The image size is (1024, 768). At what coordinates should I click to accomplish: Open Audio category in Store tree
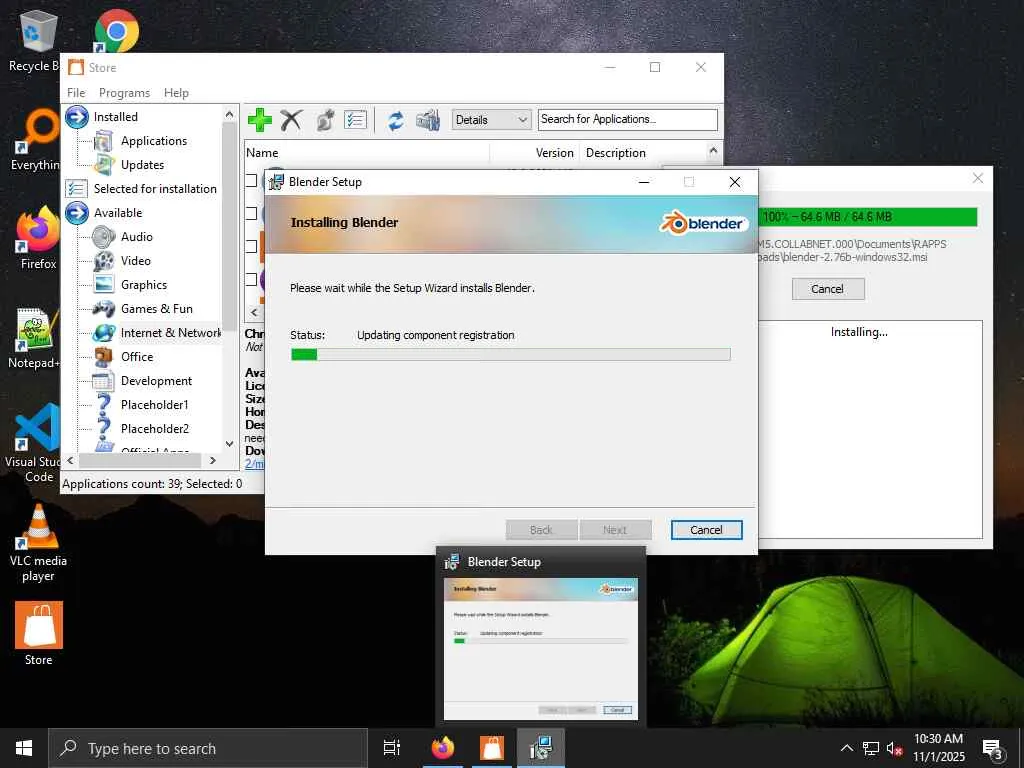click(136, 236)
